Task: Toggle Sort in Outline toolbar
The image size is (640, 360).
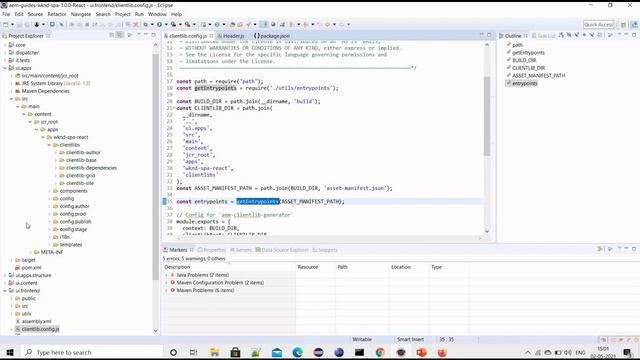Action: [561, 36]
